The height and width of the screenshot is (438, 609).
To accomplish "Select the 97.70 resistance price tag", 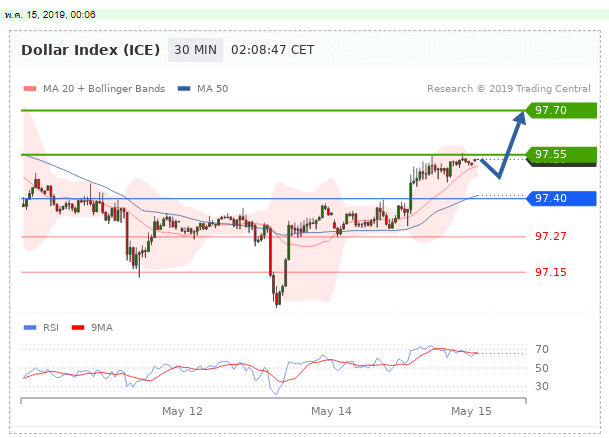I will coord(561,110).
